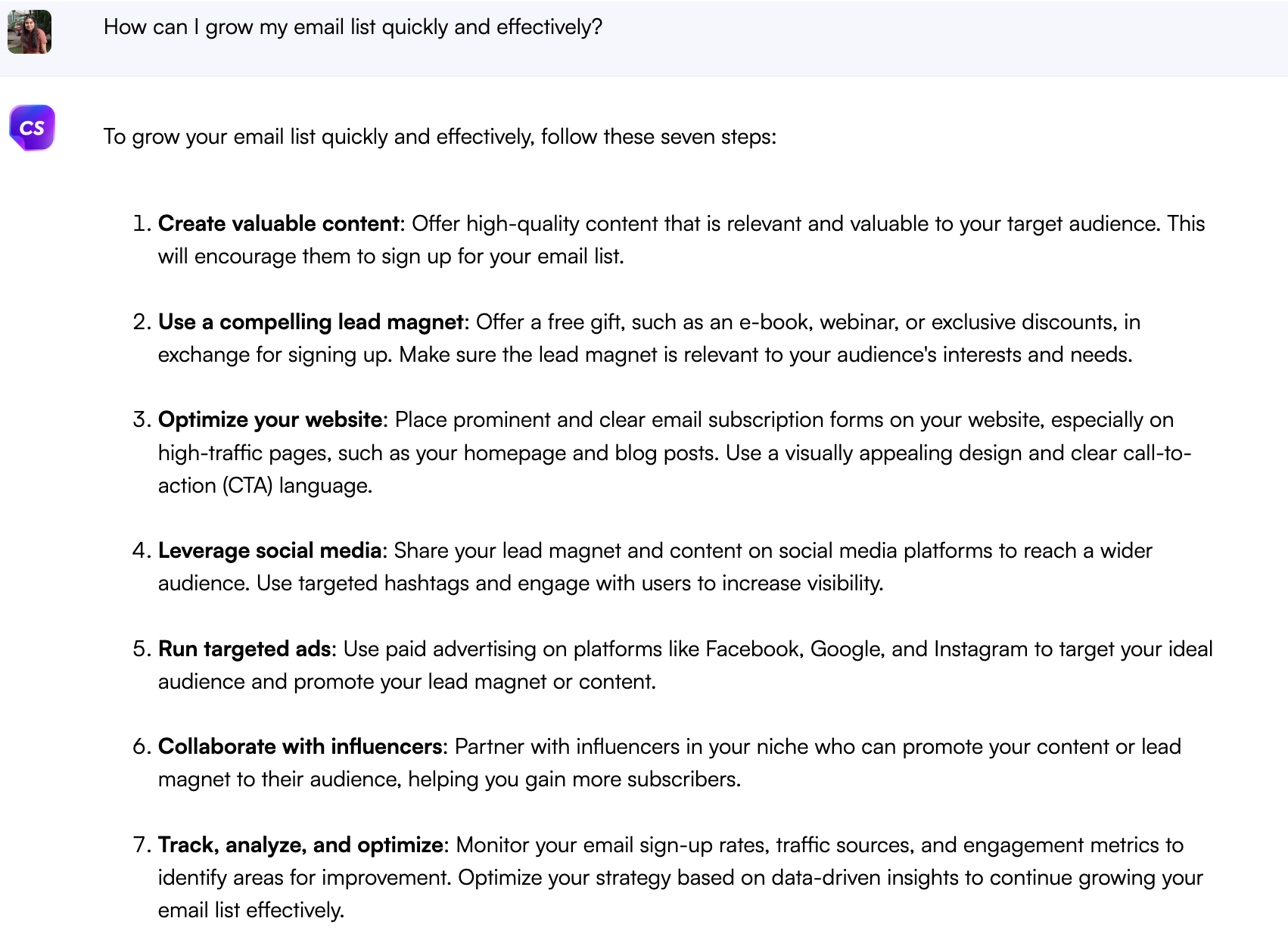The width and height of the screenshot is (1288, 940).
Task: Click the bold heading "Create valuable content"
Action: pyautogui.click(x=278, y=224)
